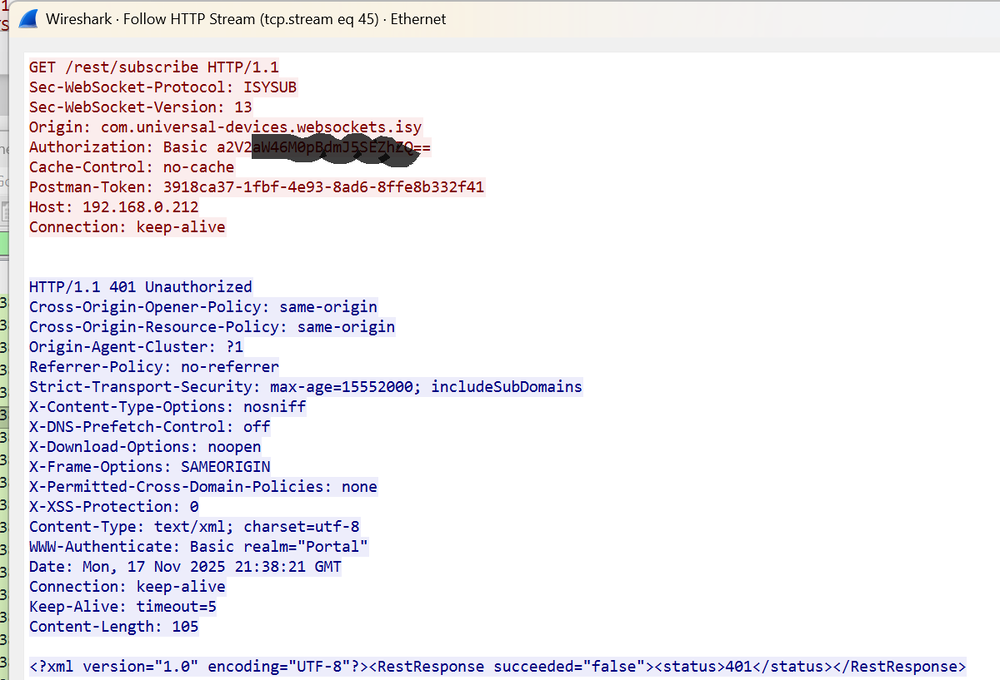The height and width of the screenshot is (680, 1000).
Task: Select the Content-Length: 105 line
Action: 113,627
